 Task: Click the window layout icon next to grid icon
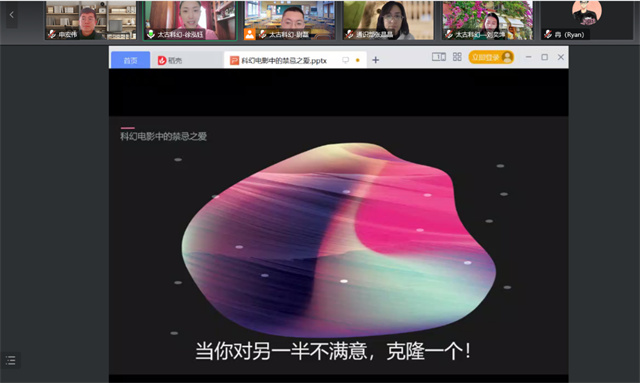[439, 57]
